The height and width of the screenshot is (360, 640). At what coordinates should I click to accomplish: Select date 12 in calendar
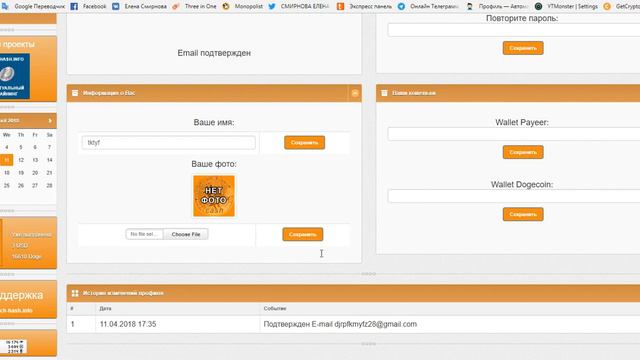[x=21, y=160]
